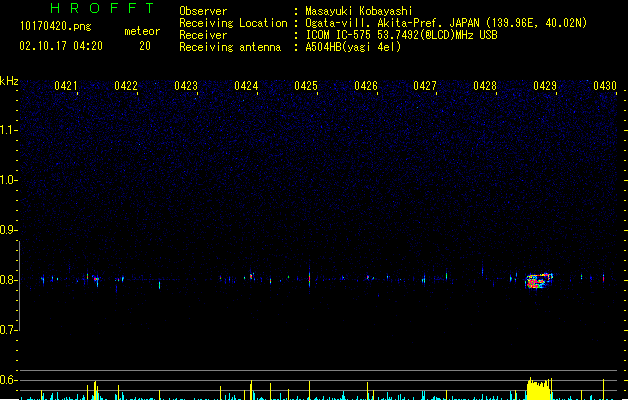Click the date stamp 02.10.17 04:20
This screenshot has width=629, height=400.
tap(61, 46)
